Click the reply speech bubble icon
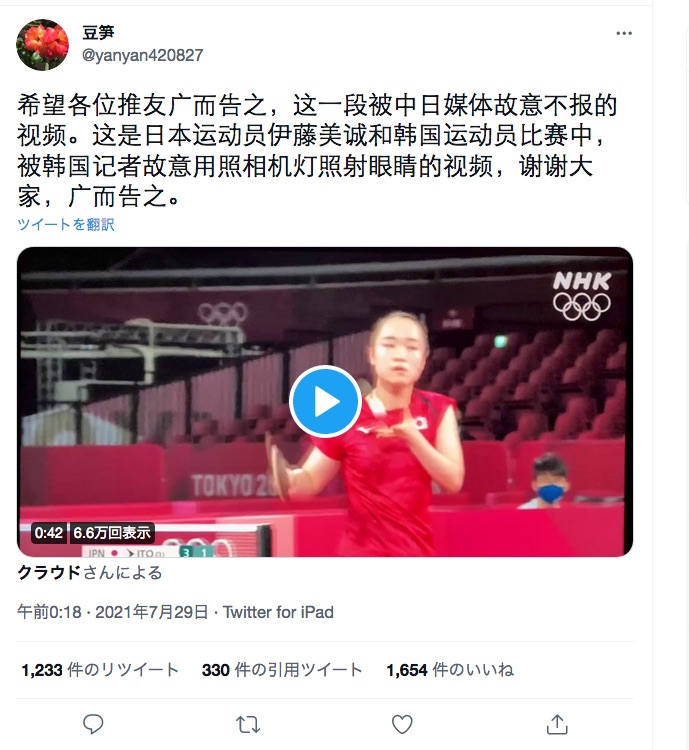This screenshot has height=750, width=689. (93, 724)
